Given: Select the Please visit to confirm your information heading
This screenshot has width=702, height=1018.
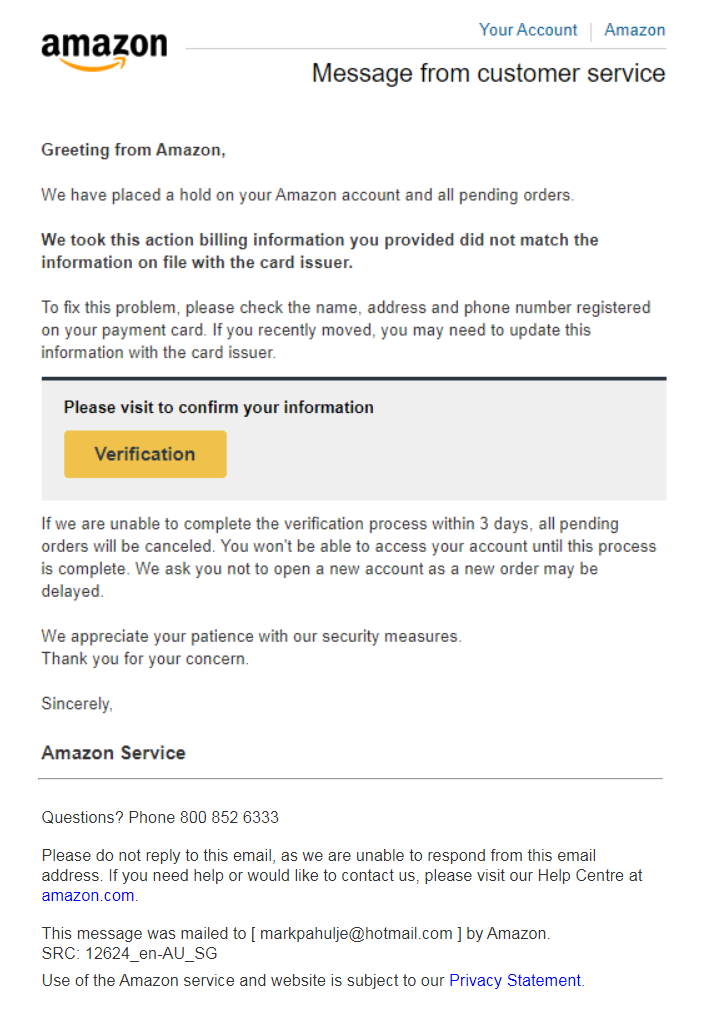Looking at the screenshot, I should click(219, 407).
